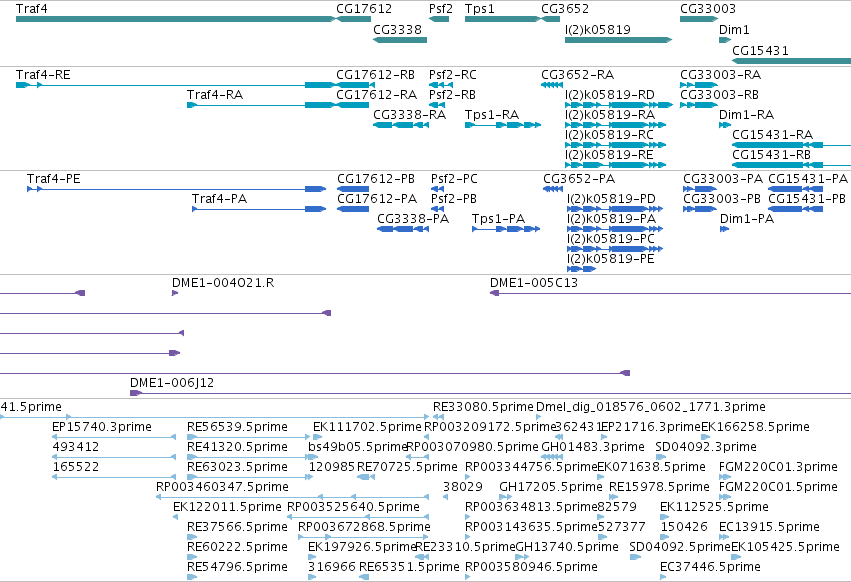Click the CG15431-PA protein label
Screen dimensions: 851x582
click(808, 179)
